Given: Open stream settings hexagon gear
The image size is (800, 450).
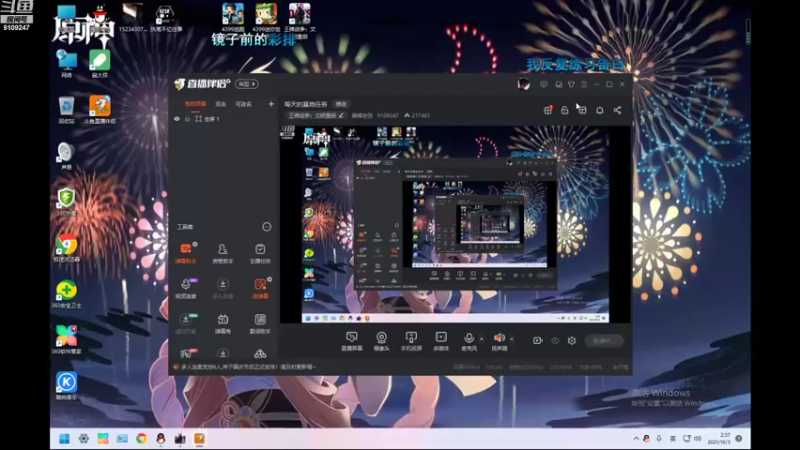Looking at the screenshot, I should pyautogui.click(x=572, y=340).
